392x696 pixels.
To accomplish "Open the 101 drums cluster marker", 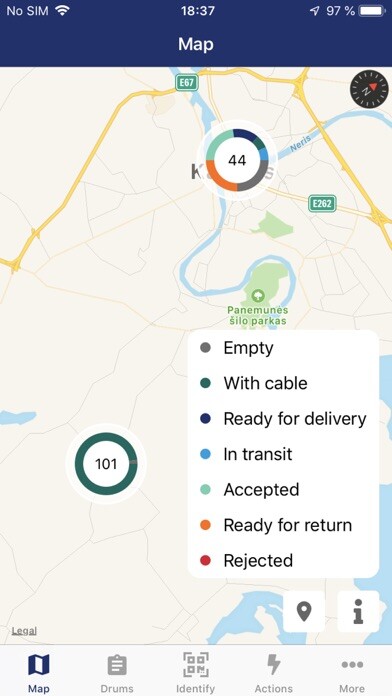I will [x=106, y=463].
